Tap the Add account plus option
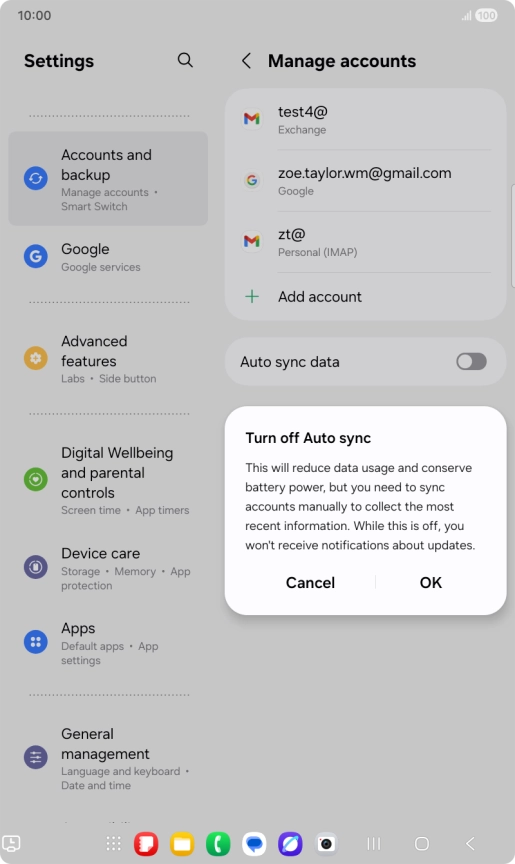The height and width of the screenshot is (864, 515). pos(366,296)
